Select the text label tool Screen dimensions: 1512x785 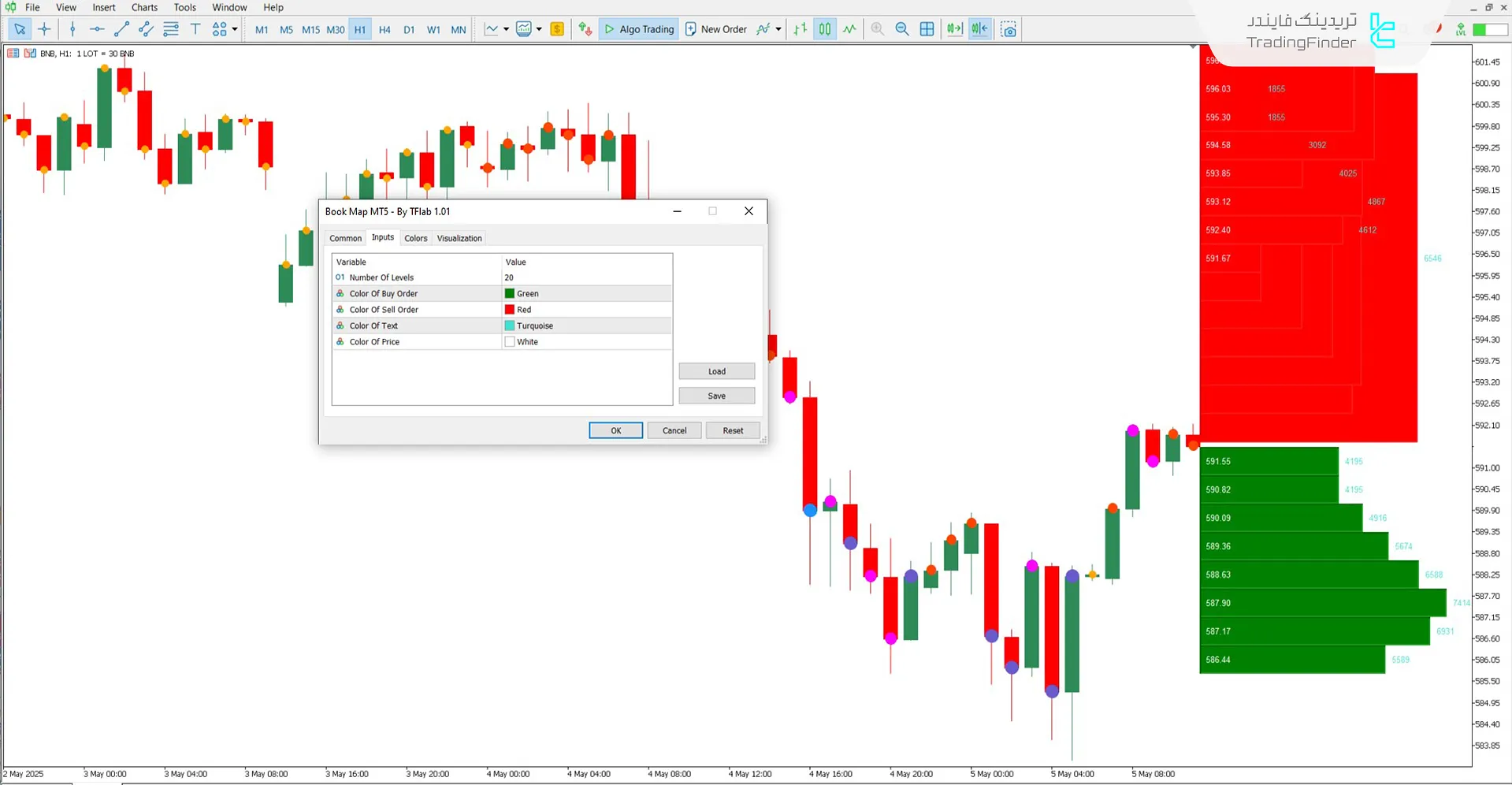pos(195,29)
